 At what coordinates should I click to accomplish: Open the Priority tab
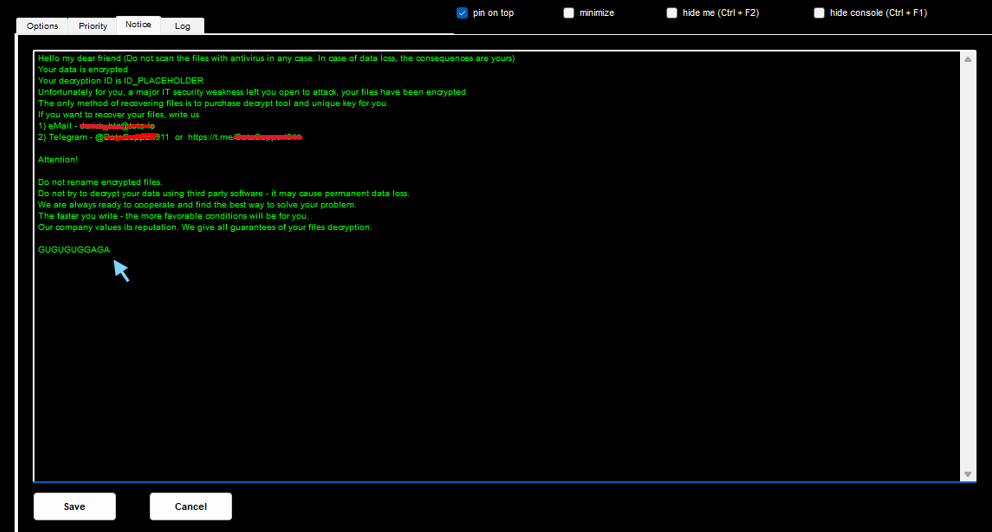point(93,26)
